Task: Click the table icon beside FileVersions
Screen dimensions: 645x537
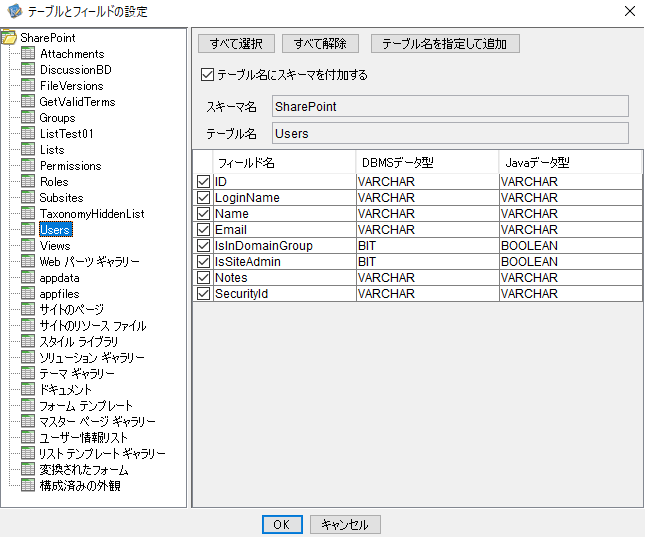Action: [x=28, y=85]
